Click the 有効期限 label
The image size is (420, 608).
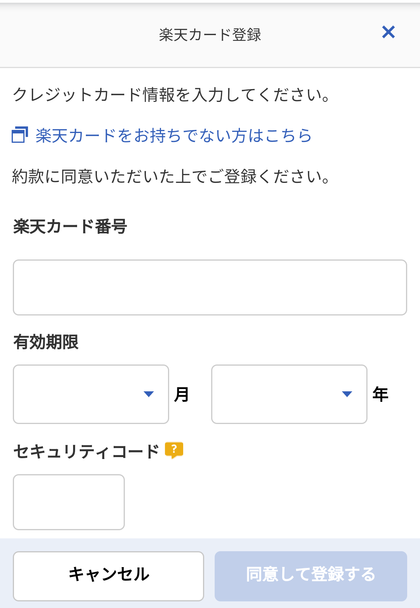46,342
